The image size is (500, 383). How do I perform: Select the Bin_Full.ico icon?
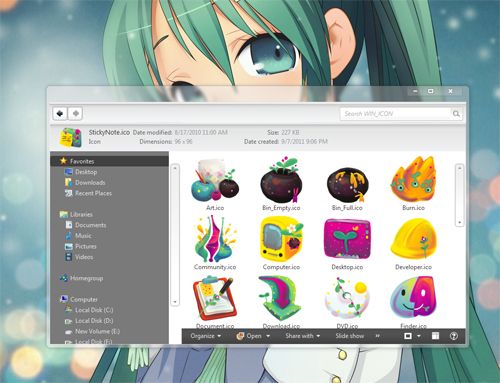(x=347, y=184)
